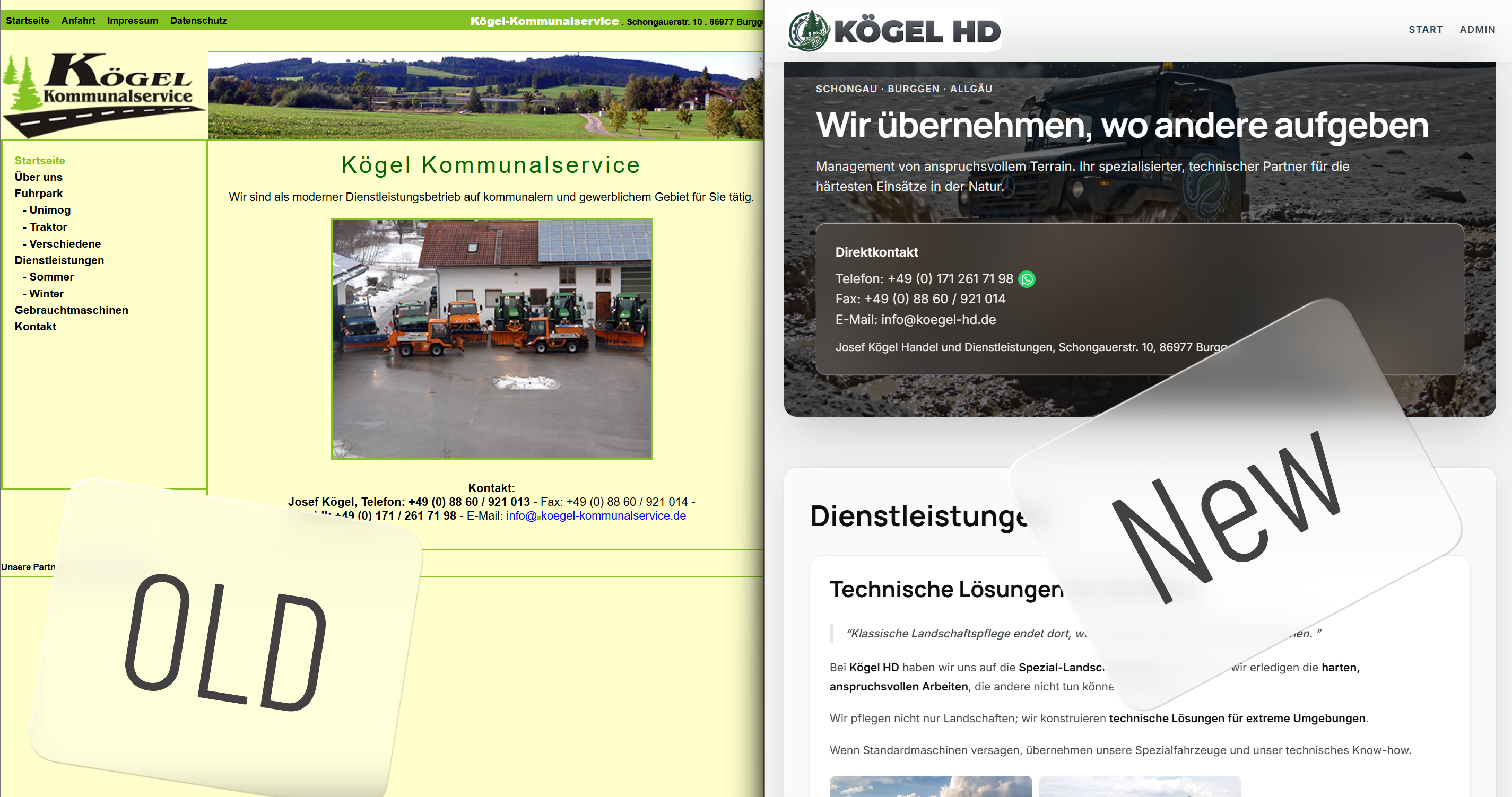The image size is (1512, 797).
Task: Go to the Traktor subpage
Action: pos(45,227)
